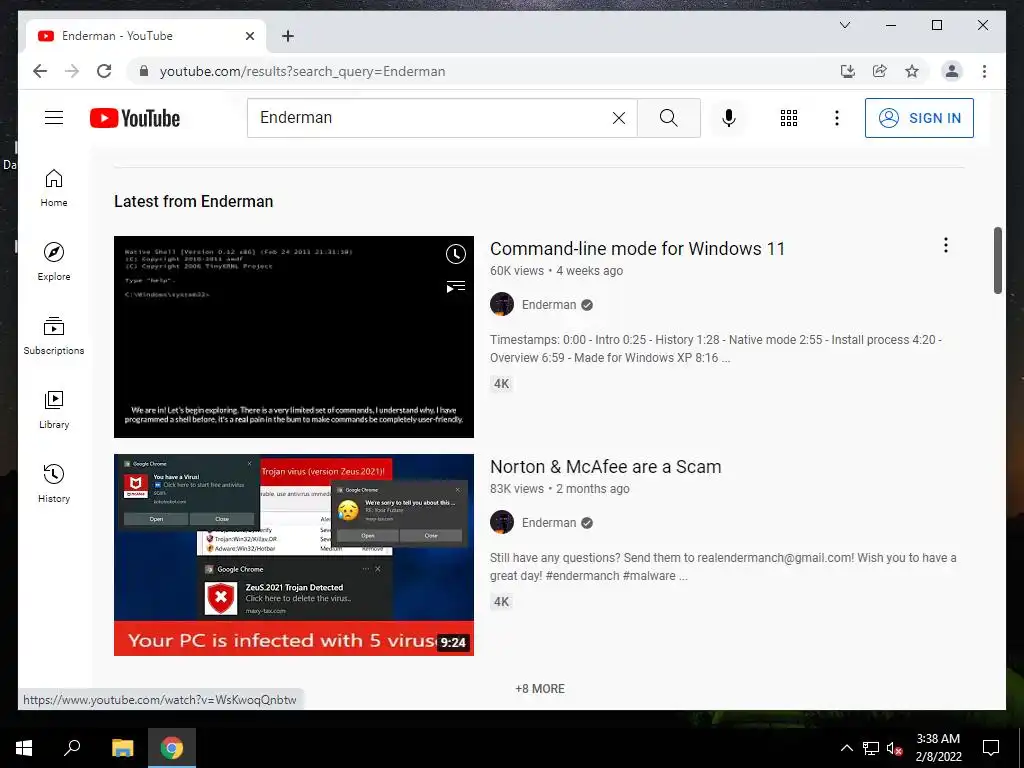The height and width of the screenshot is (768, 1024).
Task: Click 4K badge under Norton video
Action: pyautogui.click(x=501, y=601)
